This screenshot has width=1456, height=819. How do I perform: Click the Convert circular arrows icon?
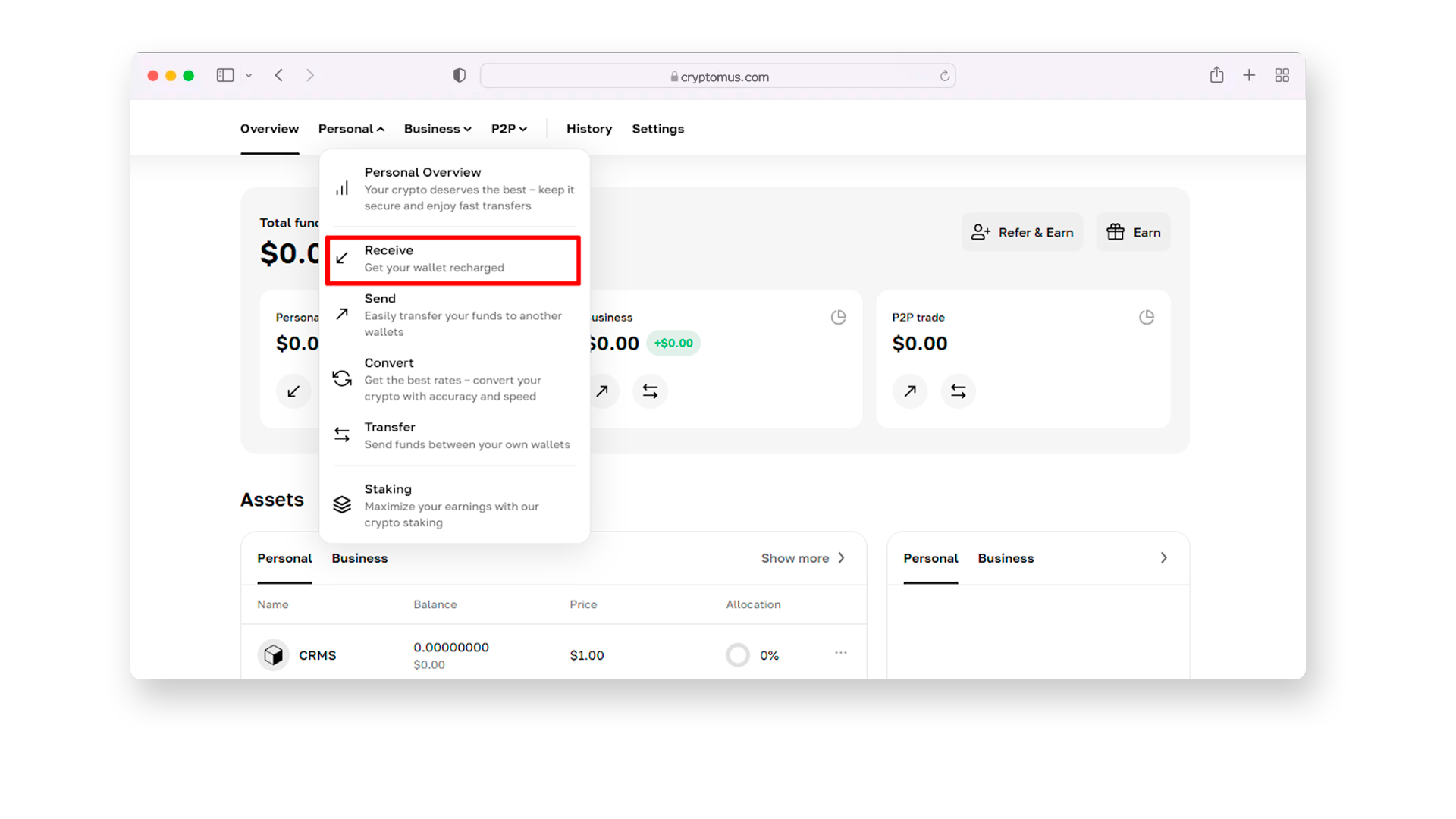click(x=342, y=378)
